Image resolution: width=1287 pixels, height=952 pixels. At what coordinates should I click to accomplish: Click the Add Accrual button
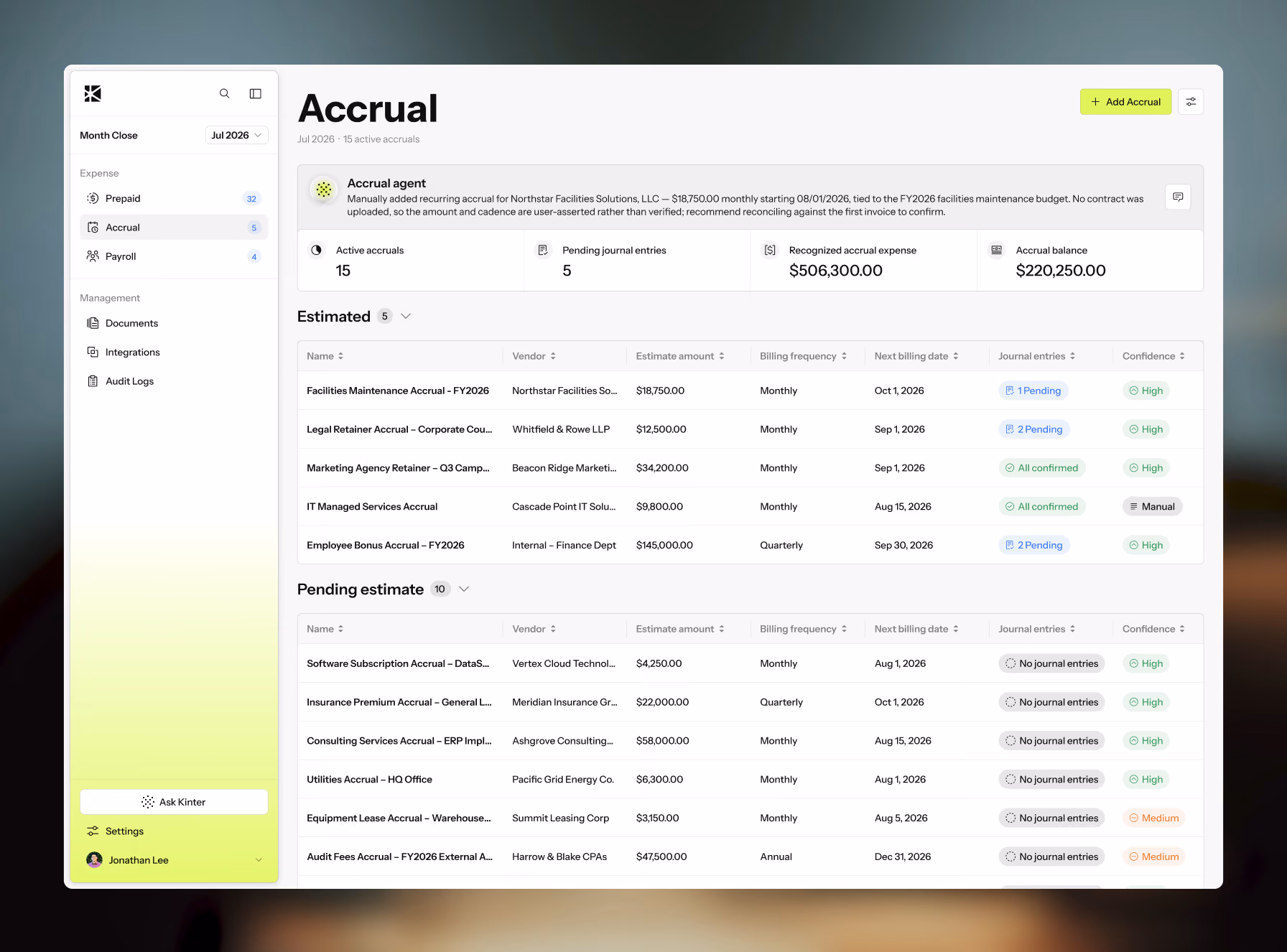1126,102
